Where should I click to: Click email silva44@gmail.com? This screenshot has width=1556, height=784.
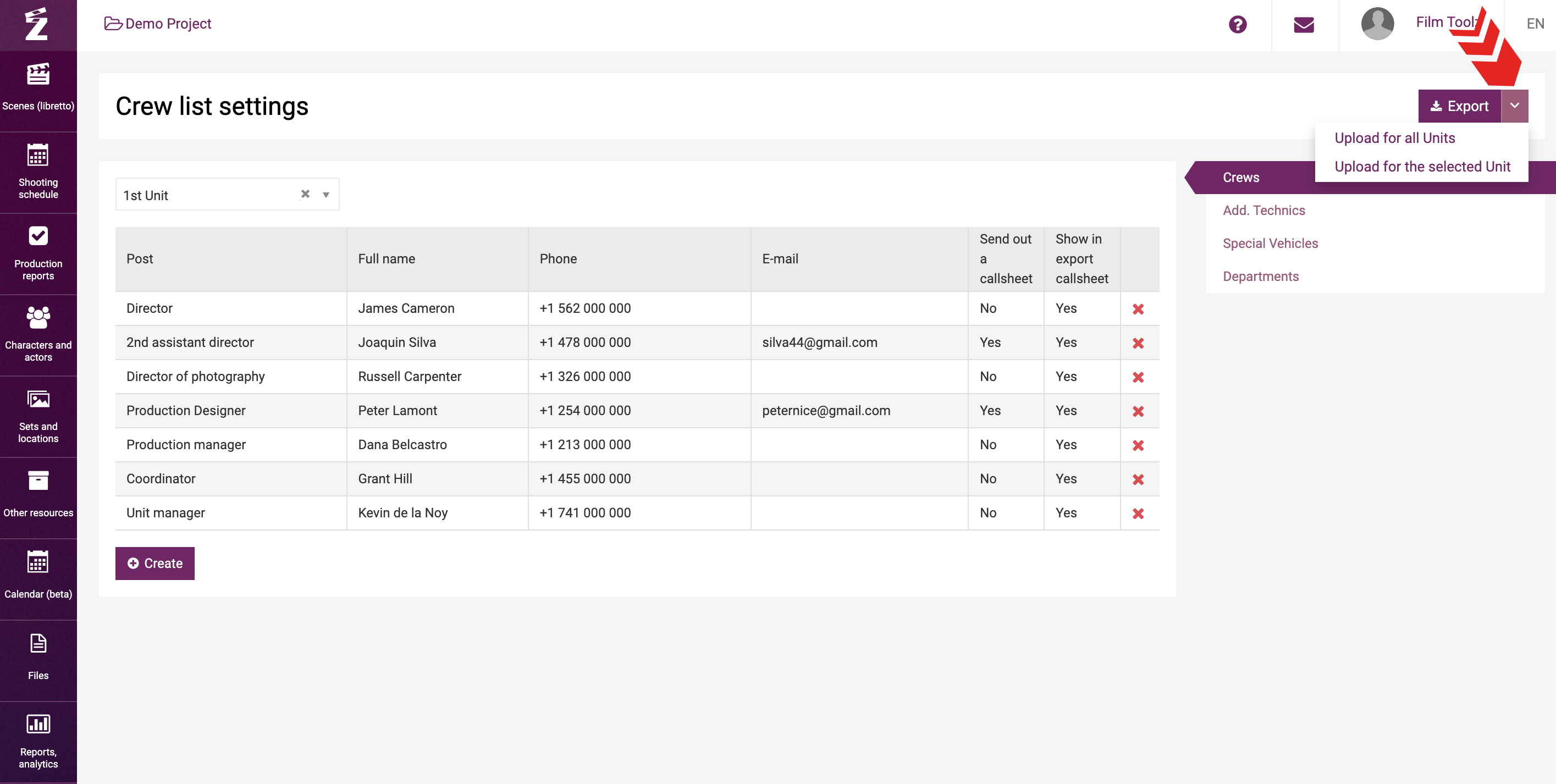820,343
